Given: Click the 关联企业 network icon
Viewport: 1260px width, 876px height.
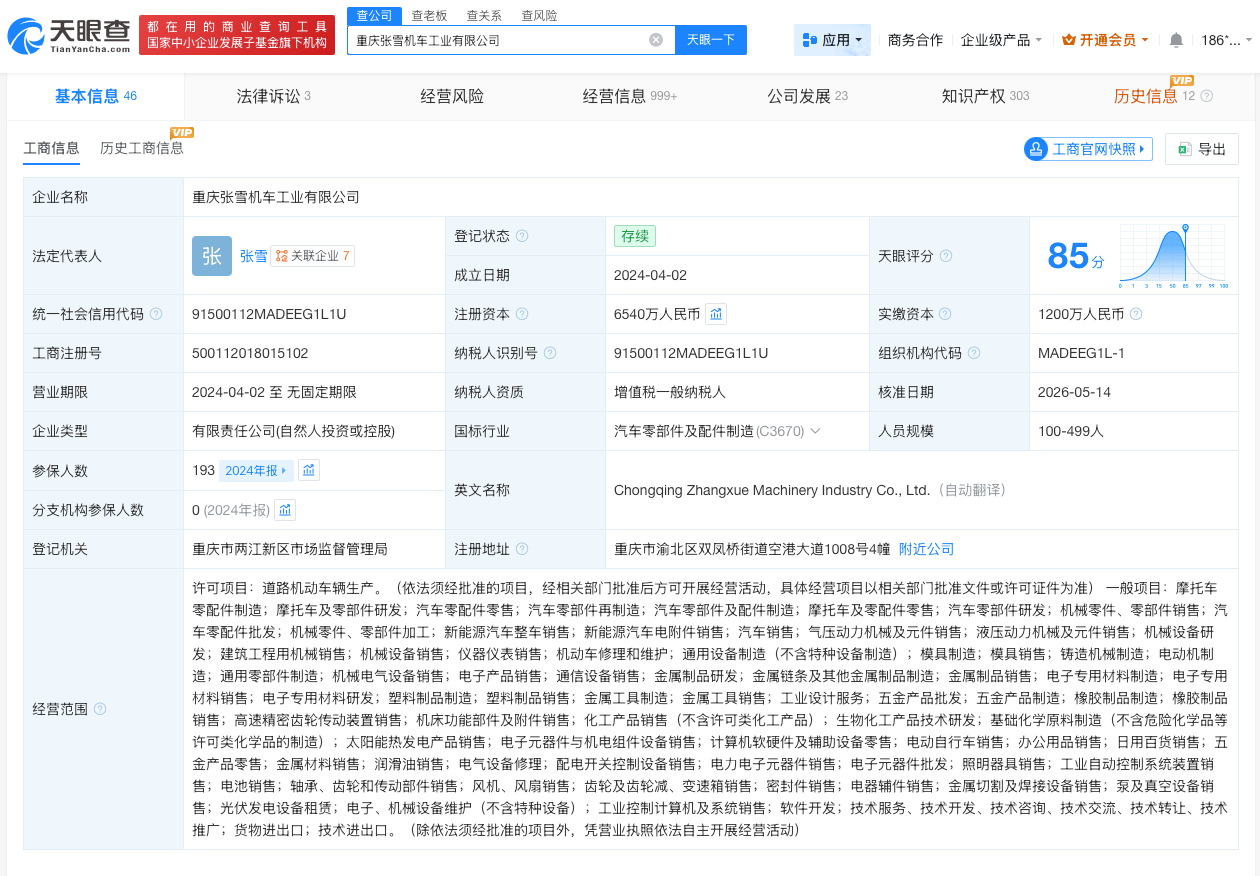Looking at the screenshot, I should point(281,256).
